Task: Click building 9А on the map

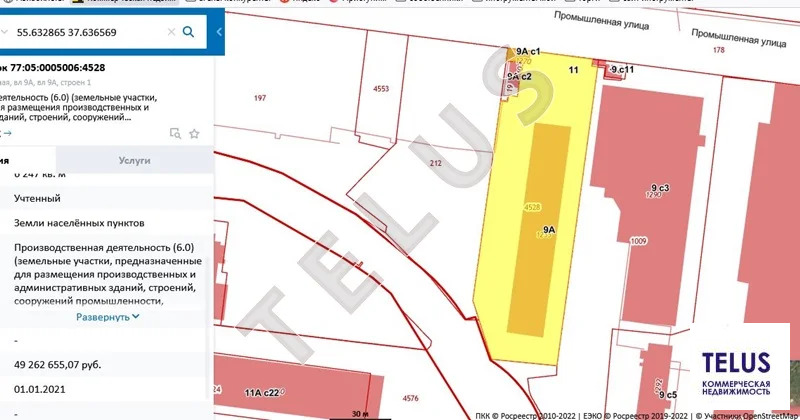Action: [549, 230]
